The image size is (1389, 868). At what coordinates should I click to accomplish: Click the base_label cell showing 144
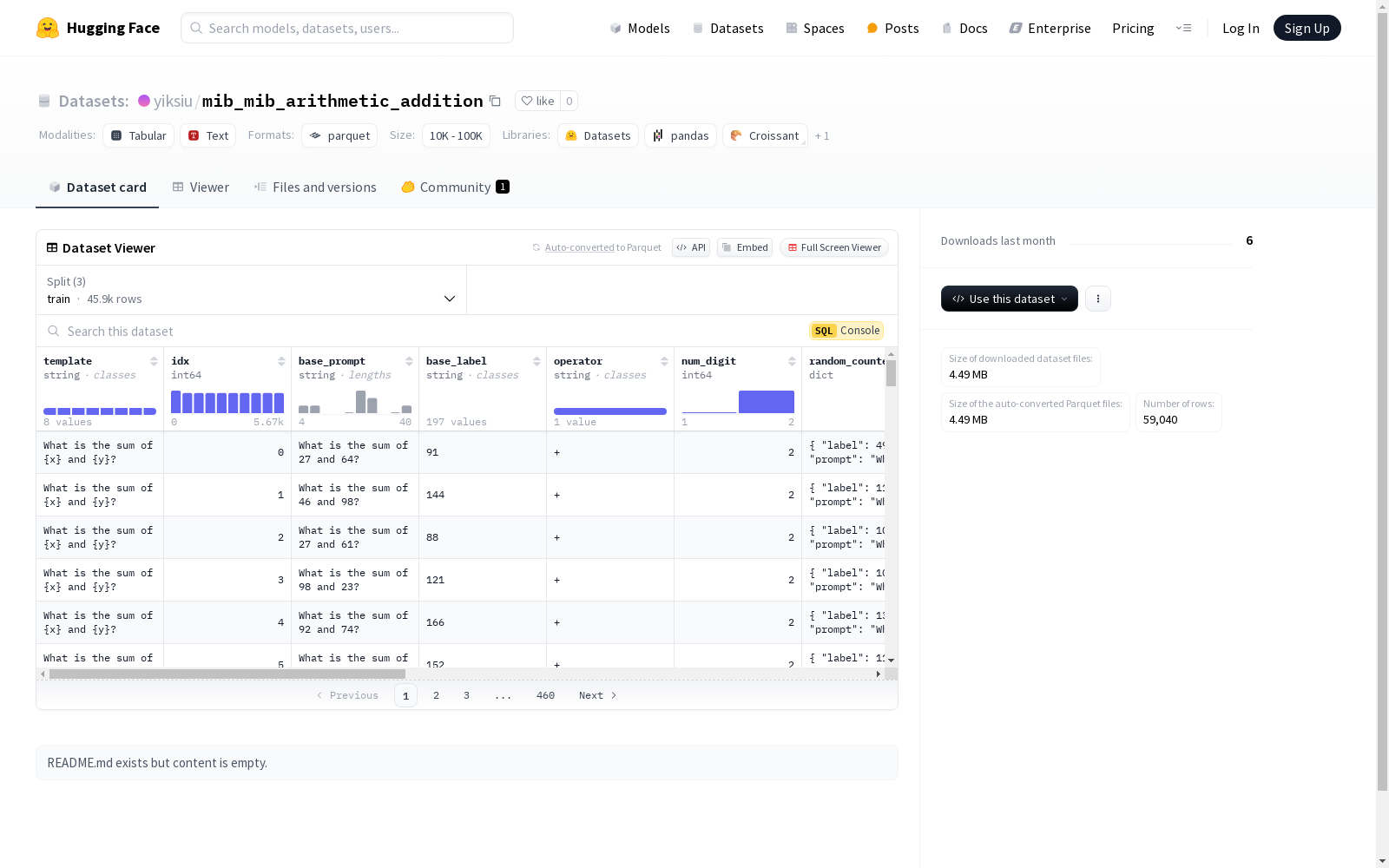483,495
